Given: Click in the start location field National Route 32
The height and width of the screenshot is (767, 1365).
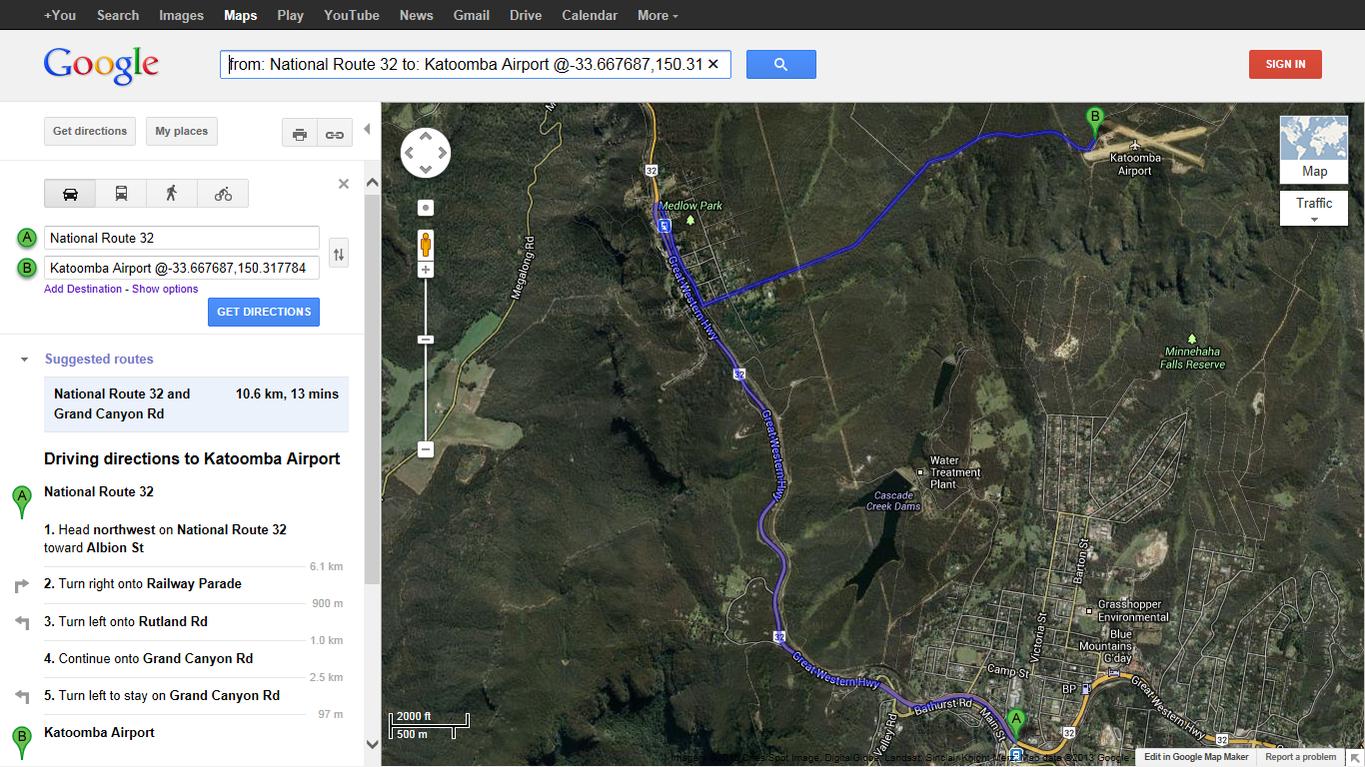Looking at the screenshot, I should [x=182, y=238].
